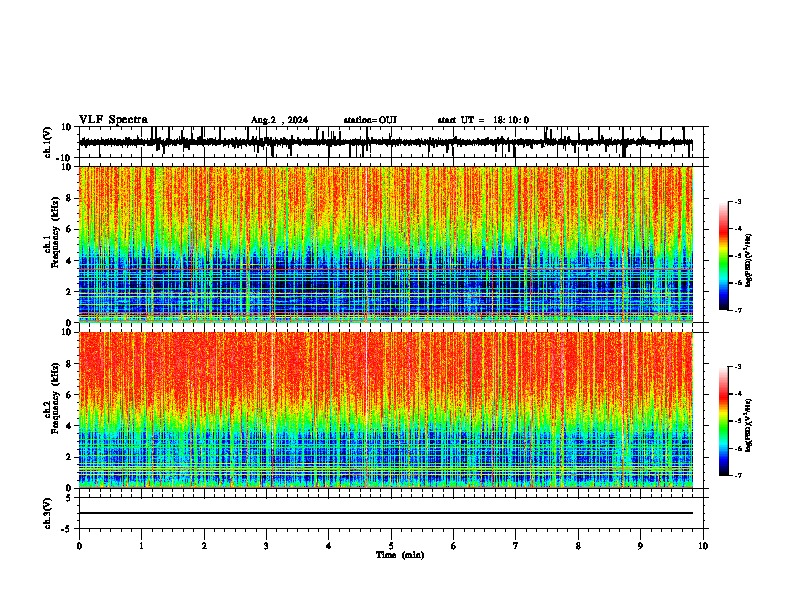Select the "start UT = 18:10:0" text
792x612 pixels.
(483, 120)
